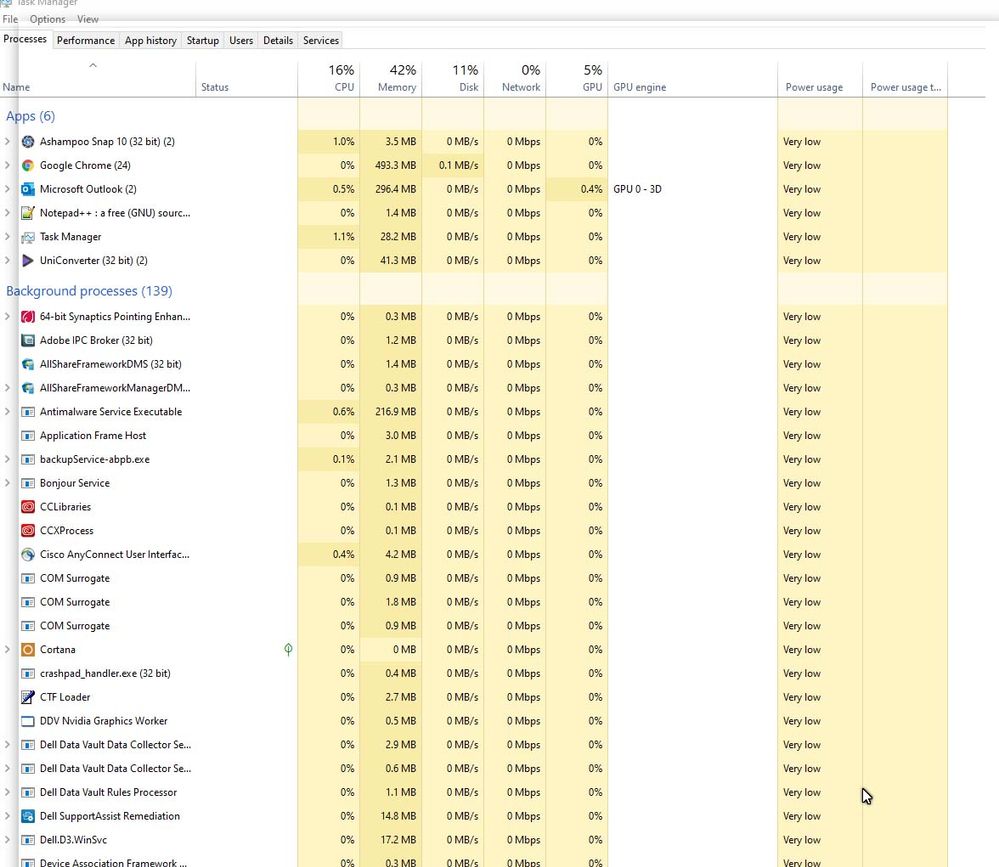This screenshot has height=867, width=999.
Task: Select the GPU 0 - 3D cell
Action: [693, 189]
